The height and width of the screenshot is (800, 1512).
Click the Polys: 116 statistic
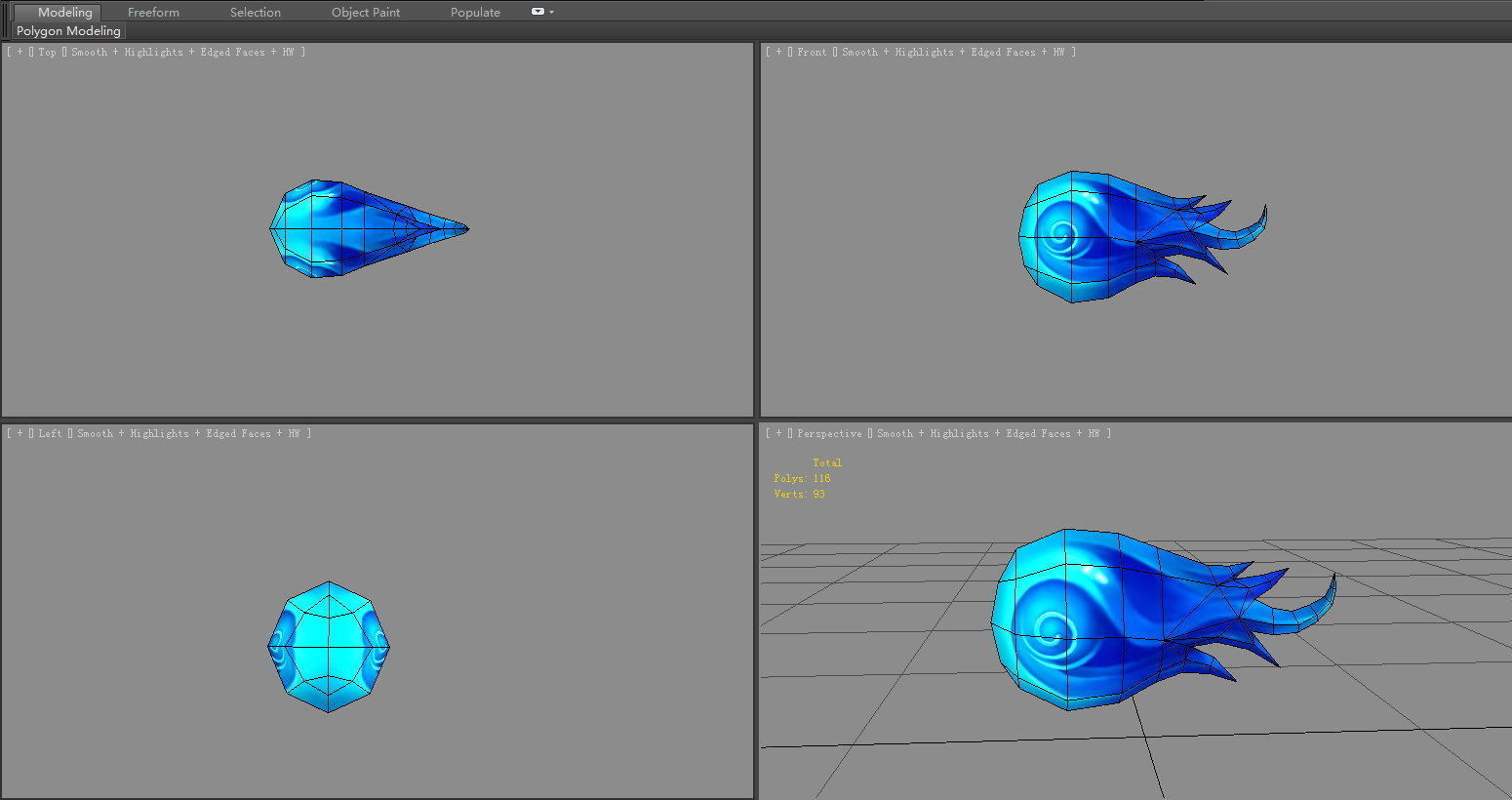(802, 478)
